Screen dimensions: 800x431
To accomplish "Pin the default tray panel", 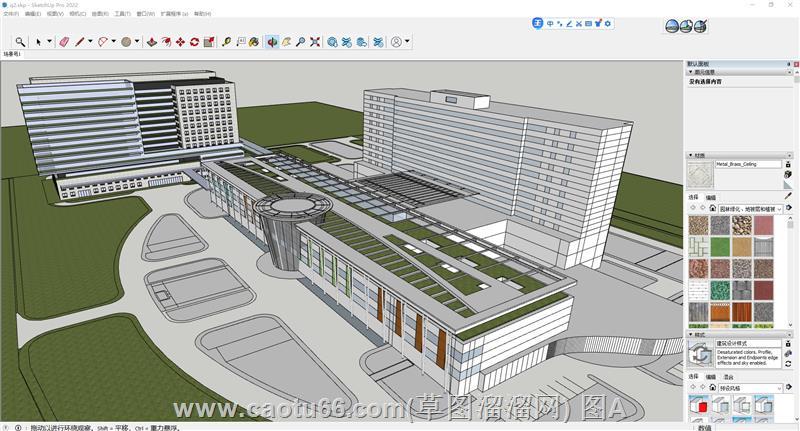I will pyautogui.click(x=788, y=64).
